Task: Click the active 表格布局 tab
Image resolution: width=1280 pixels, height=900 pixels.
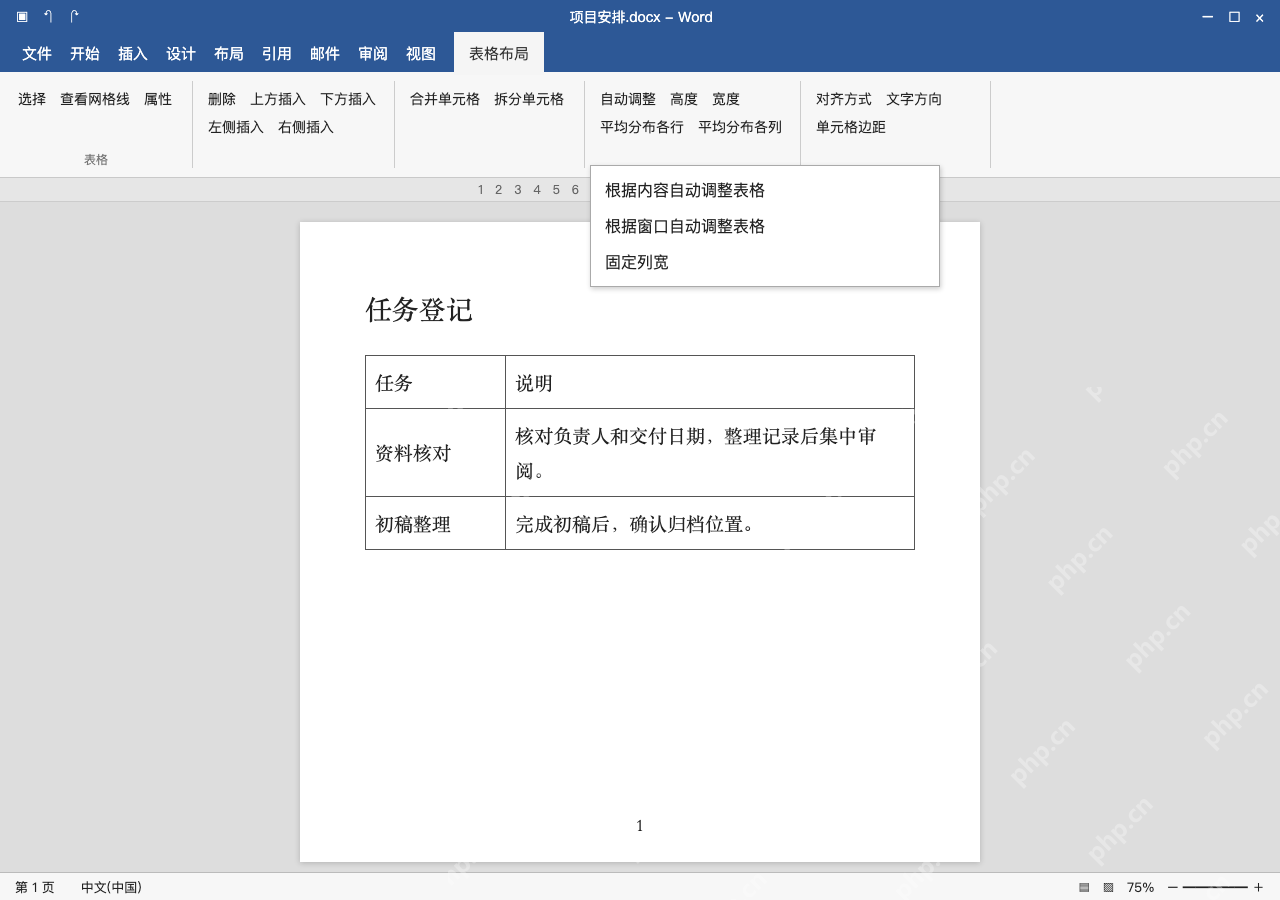Action: [x=499, y=53]
